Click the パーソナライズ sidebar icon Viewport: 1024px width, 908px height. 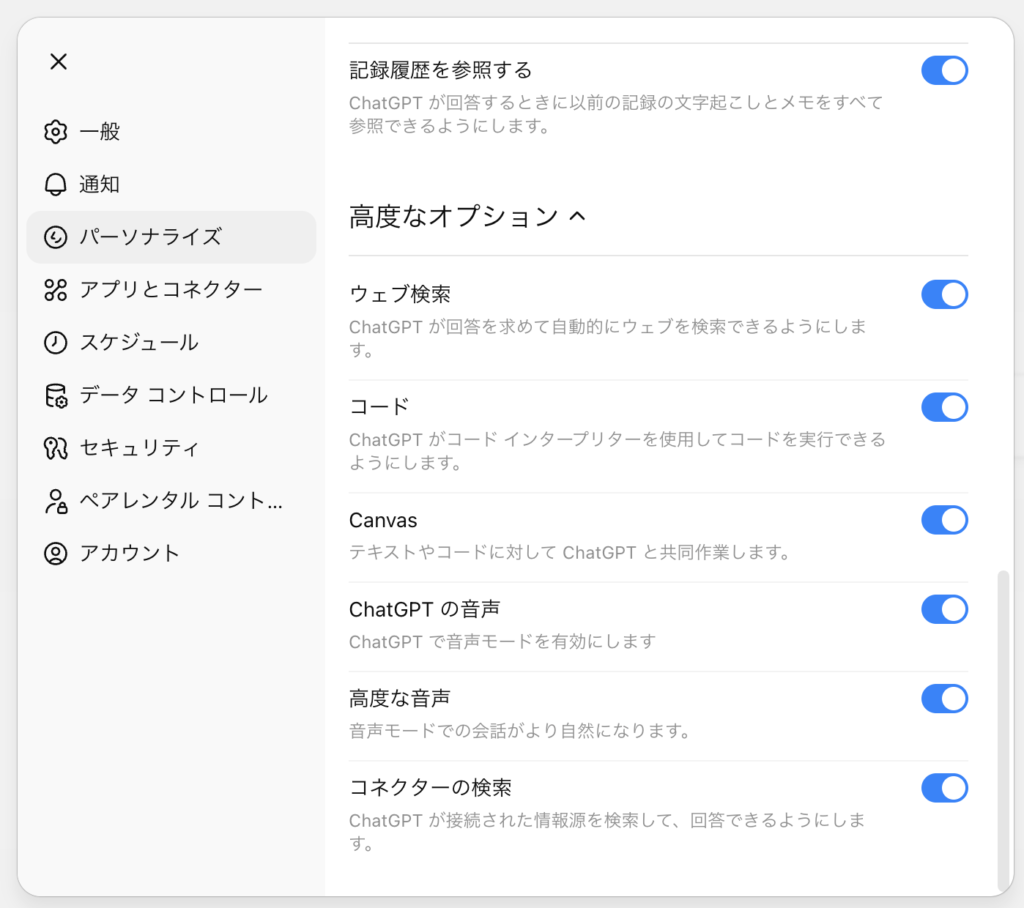[x=56, y=237]
